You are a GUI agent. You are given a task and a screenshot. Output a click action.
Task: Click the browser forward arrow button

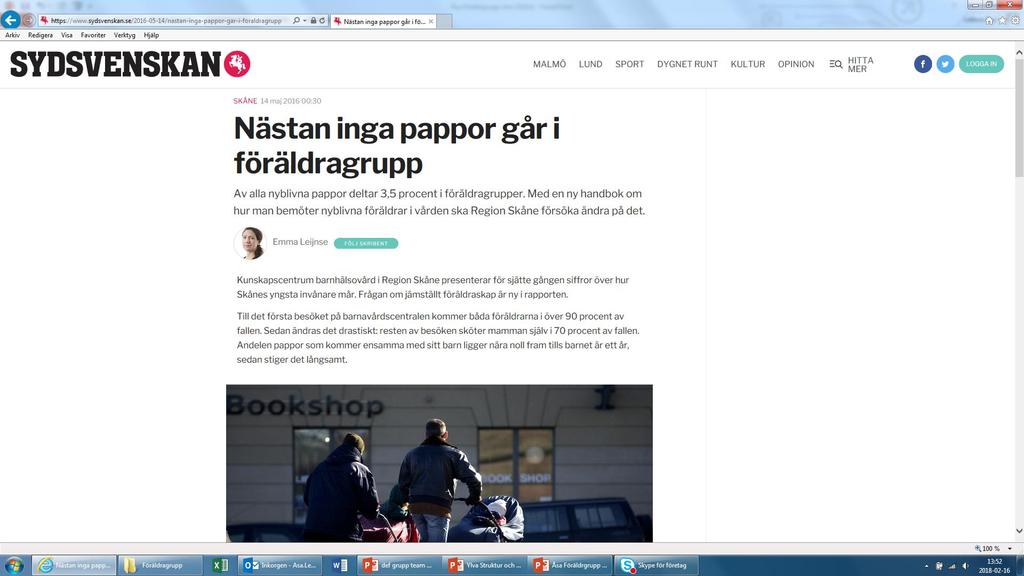coord(28,20)
